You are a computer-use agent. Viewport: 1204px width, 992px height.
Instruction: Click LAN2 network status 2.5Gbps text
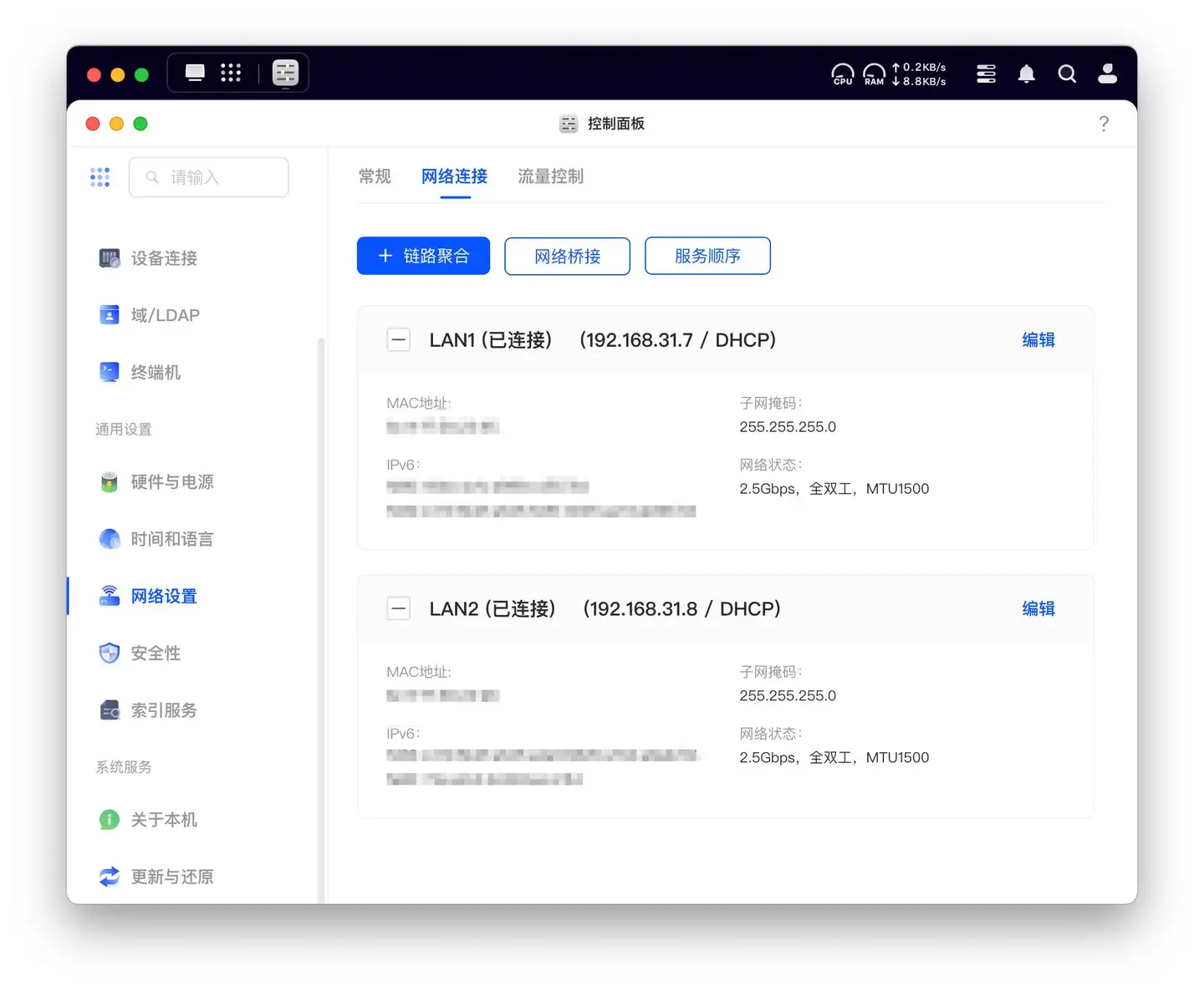click(834, 758)
